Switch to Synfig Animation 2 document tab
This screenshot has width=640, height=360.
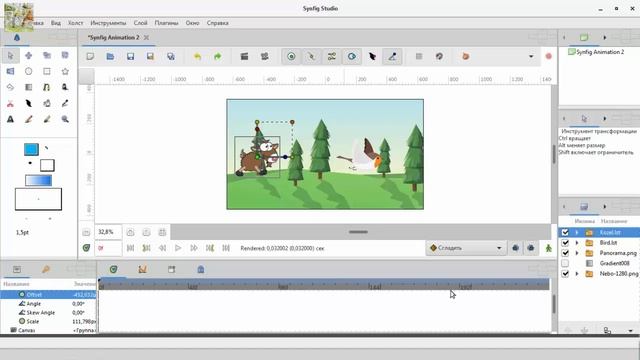[113, 37]
